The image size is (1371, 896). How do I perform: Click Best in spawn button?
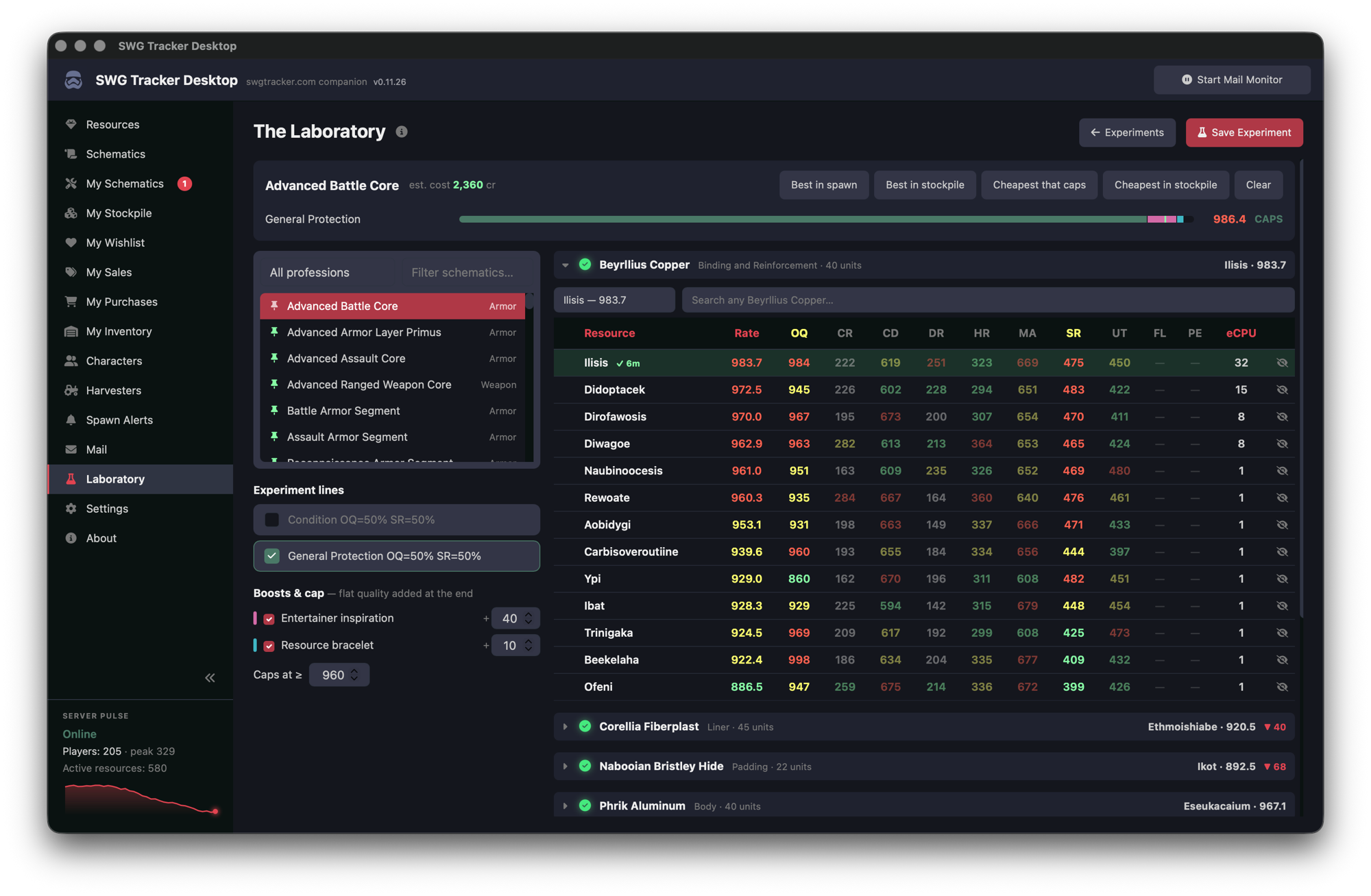coord(824,185)
